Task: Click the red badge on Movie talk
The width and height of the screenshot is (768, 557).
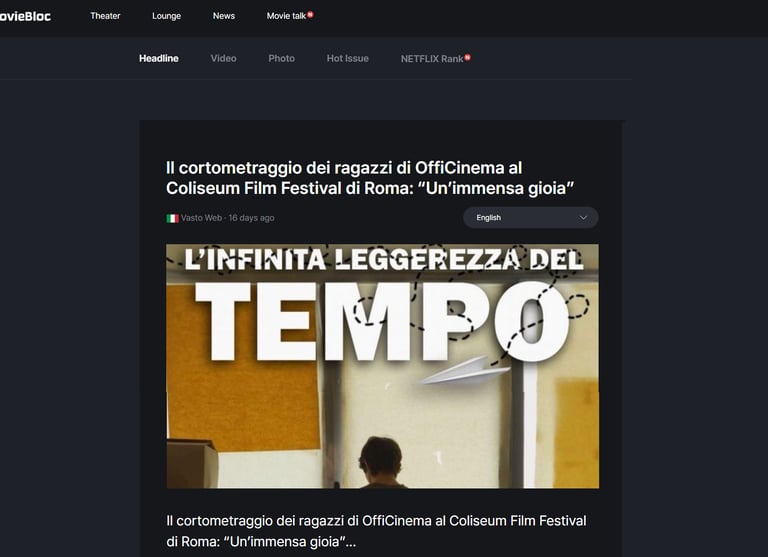Action: [310, 14]
